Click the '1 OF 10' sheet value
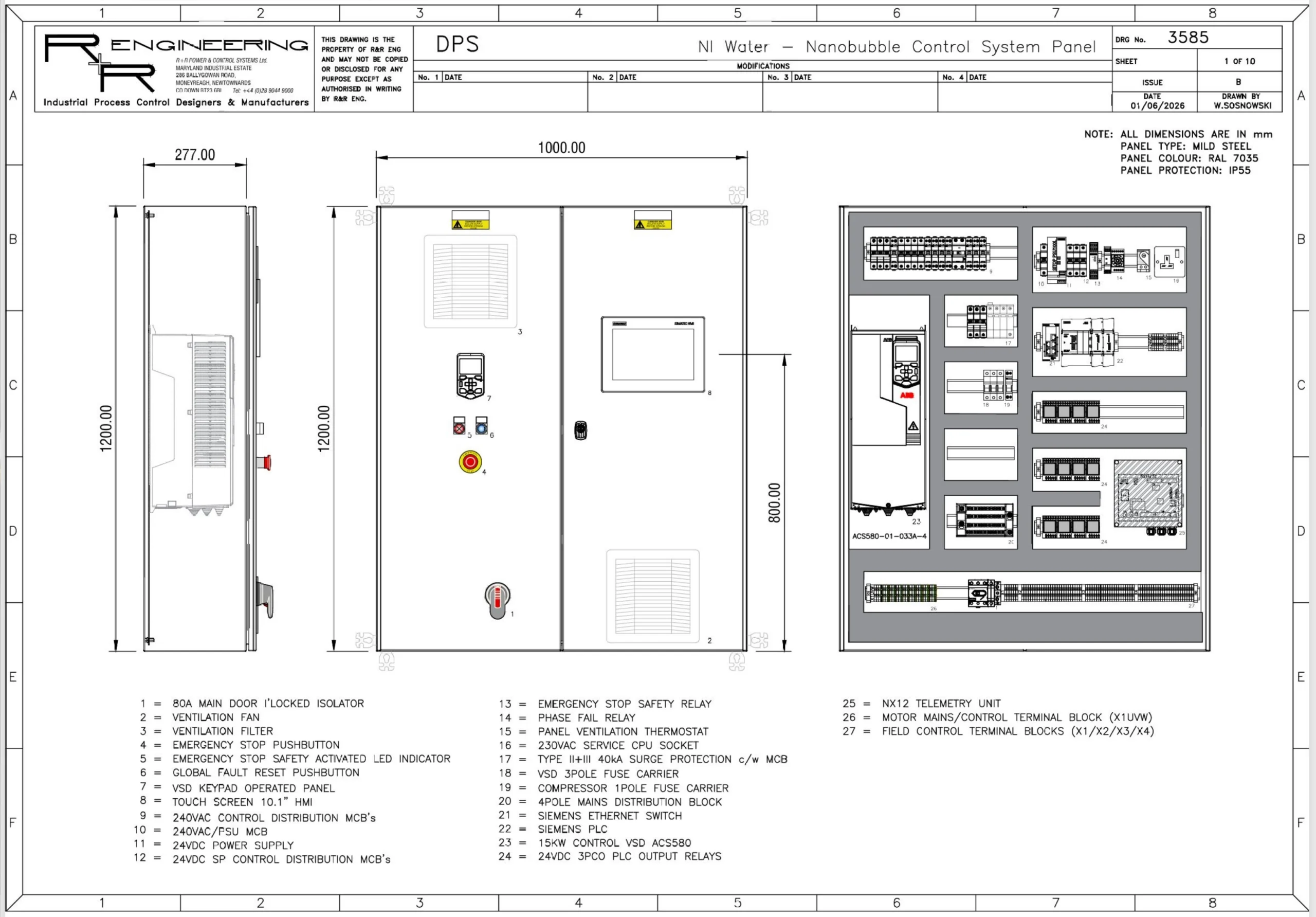The height and width of the screenshot is (917, 1316). click(x=1239, y=61)
